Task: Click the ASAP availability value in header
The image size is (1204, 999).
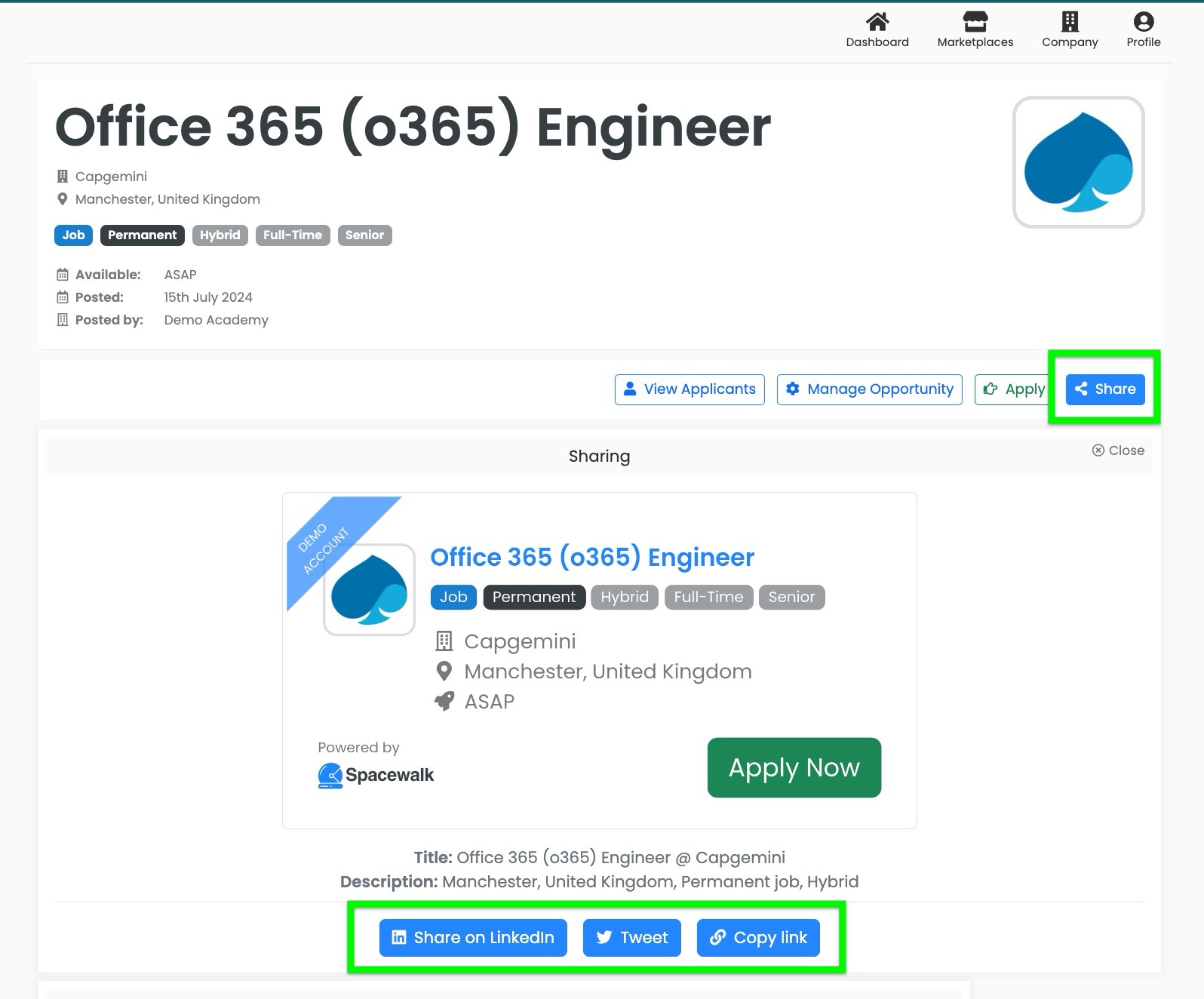Action: tap(180, 275)
